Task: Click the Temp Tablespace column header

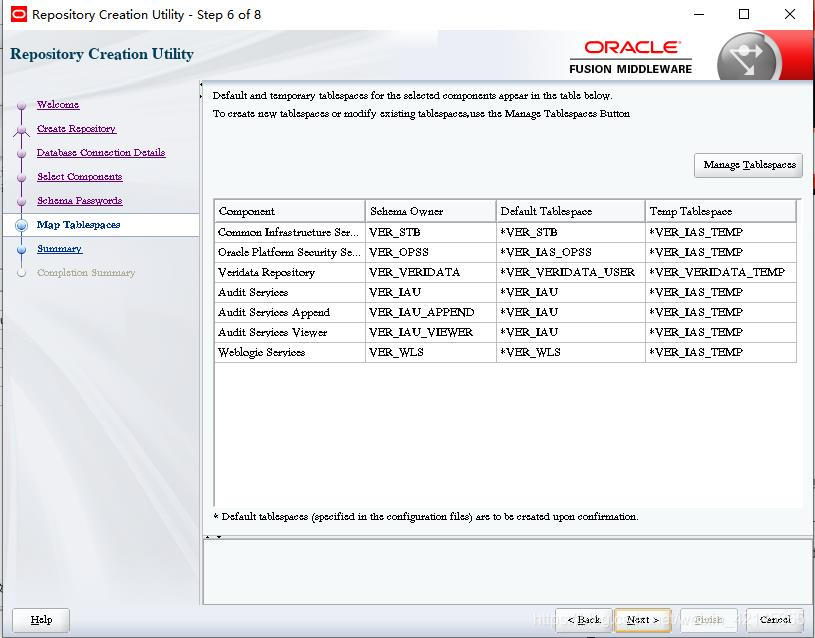Action: (x=720, y=211)
